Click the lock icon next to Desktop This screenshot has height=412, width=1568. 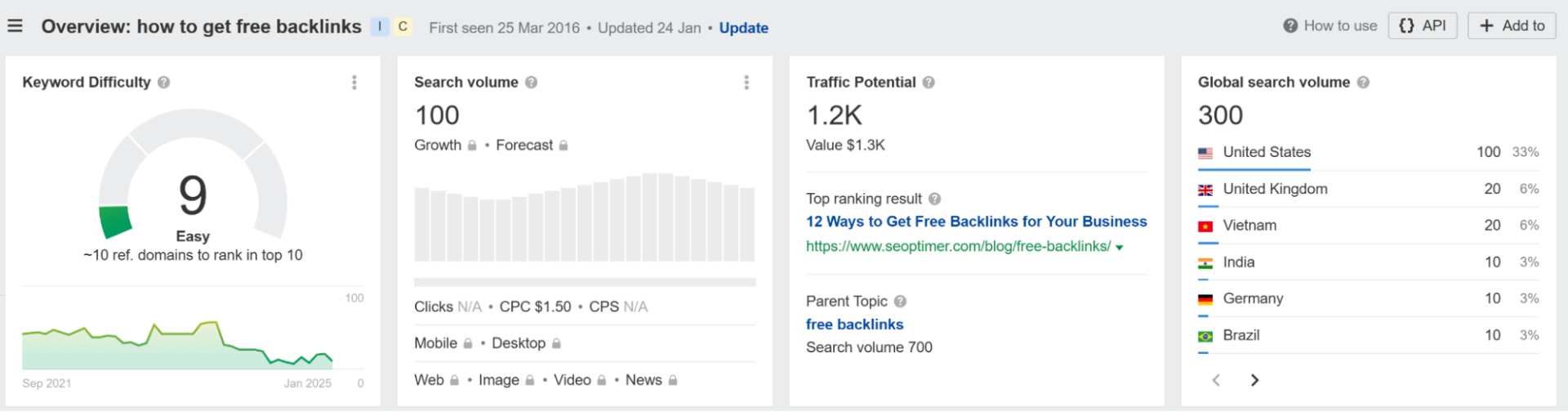pos(556,344)
